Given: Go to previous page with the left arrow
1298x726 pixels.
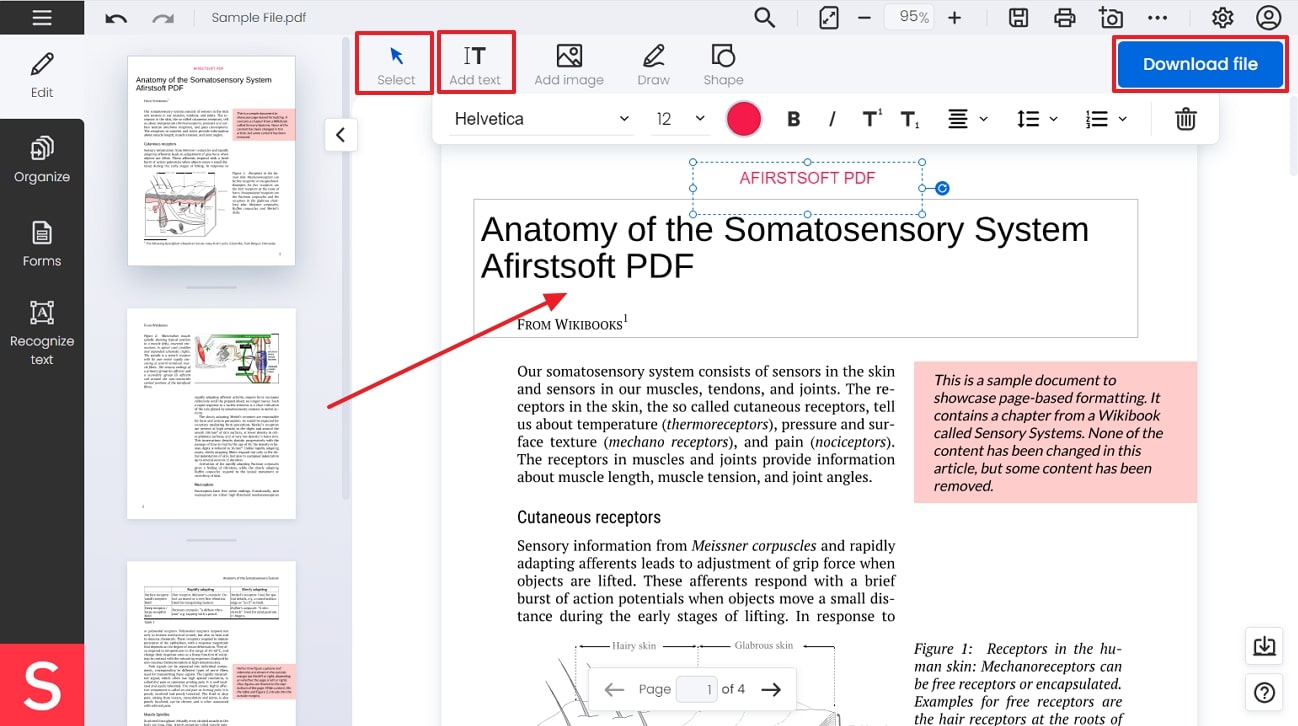Looking at the screenshot, I should (x=614, y=689).
